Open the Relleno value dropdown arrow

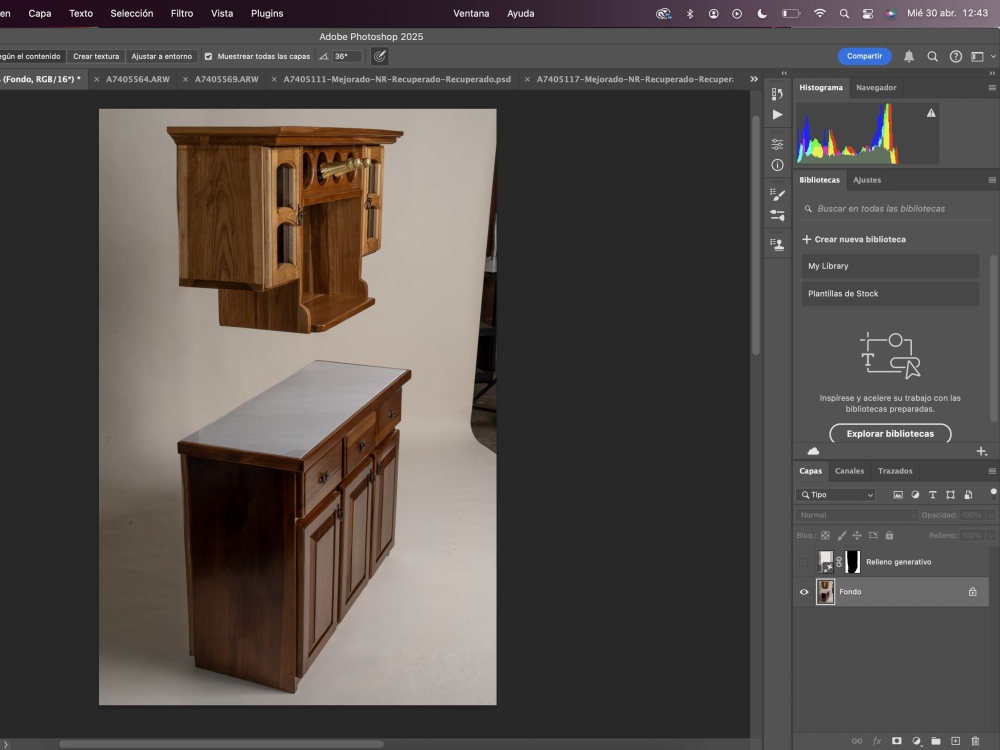(990, 535)
